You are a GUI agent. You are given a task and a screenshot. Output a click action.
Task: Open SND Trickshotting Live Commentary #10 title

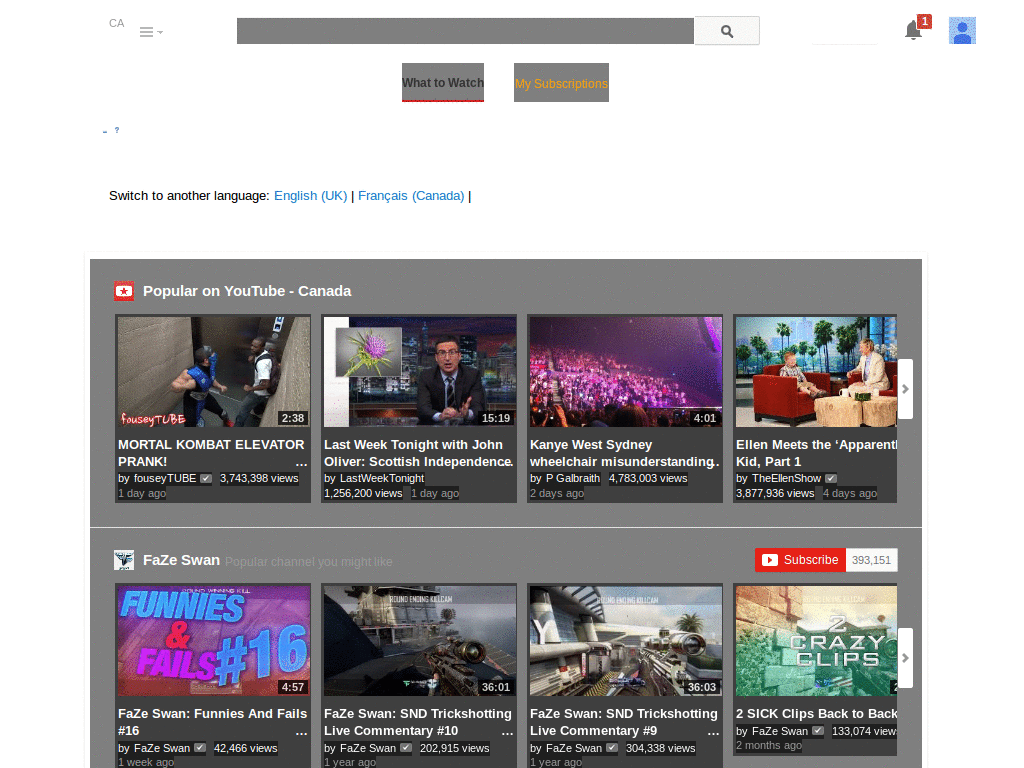click(418, 722)
